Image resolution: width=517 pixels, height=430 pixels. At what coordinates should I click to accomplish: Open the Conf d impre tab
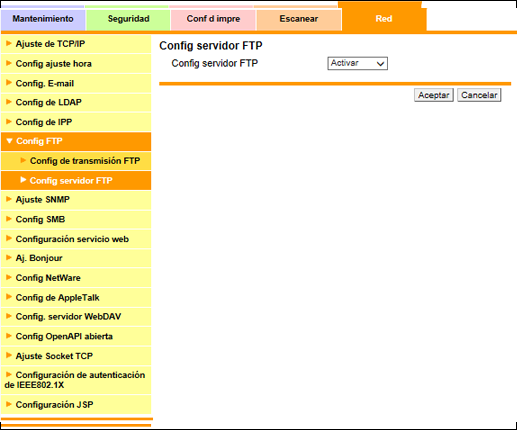coord(213,19)
